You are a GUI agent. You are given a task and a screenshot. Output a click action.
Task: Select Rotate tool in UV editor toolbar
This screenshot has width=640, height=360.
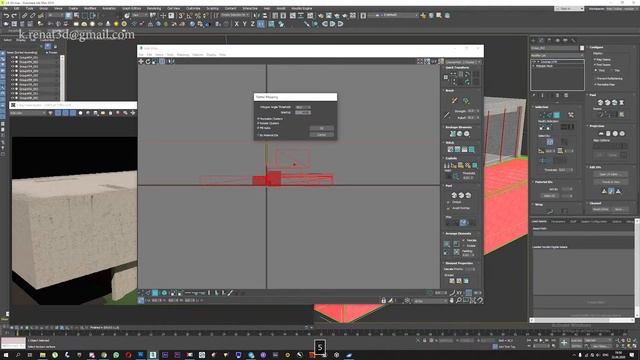[148, 61]
